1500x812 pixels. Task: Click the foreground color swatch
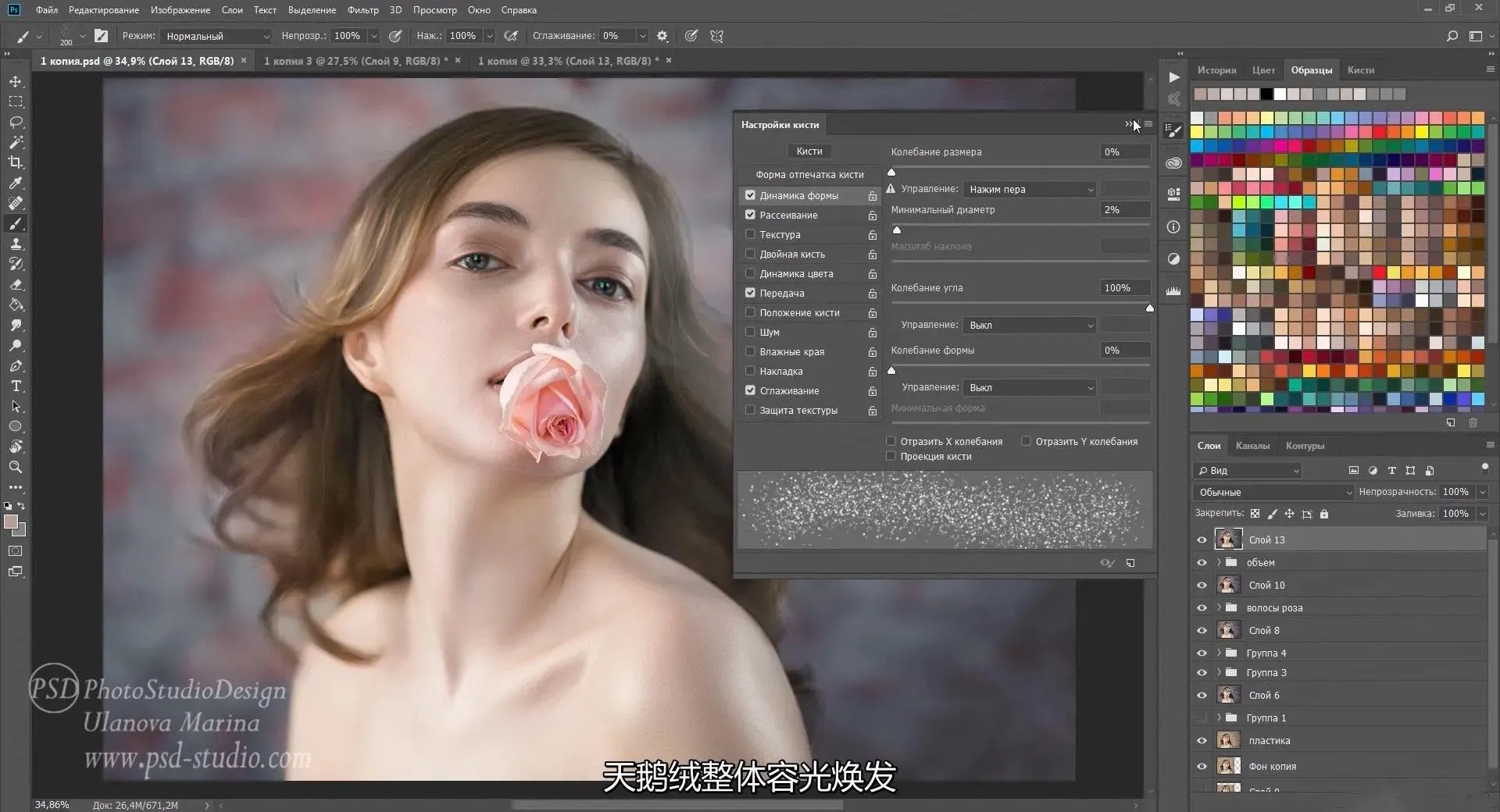pos(11,522)
